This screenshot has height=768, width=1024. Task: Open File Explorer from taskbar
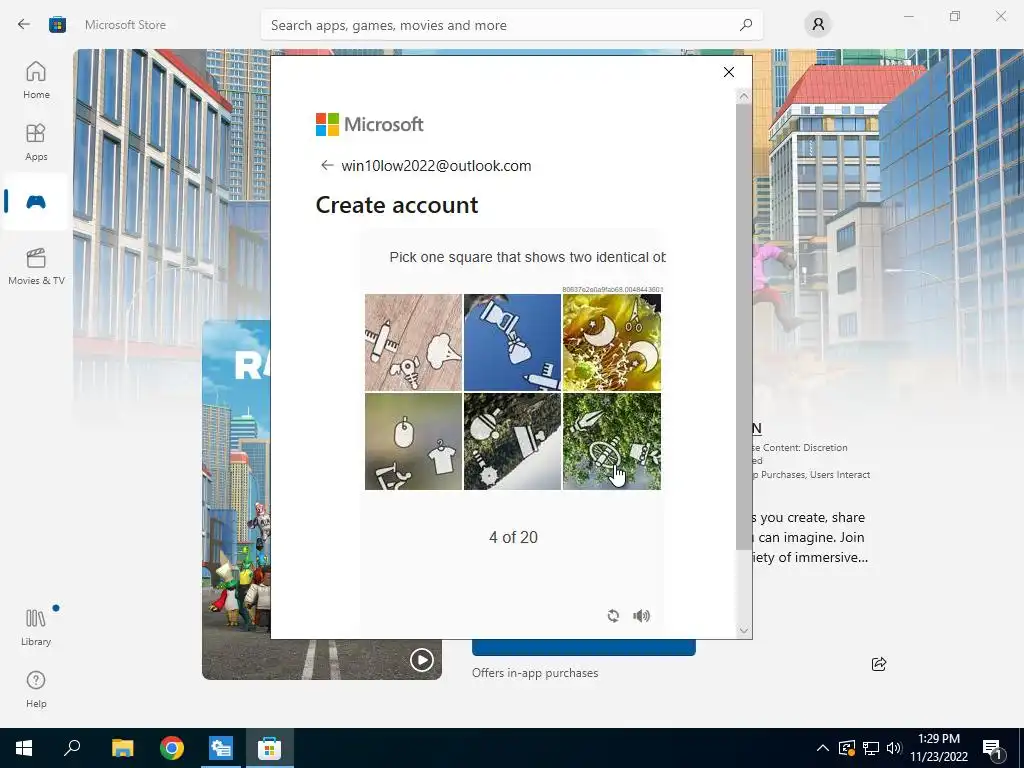122,748
